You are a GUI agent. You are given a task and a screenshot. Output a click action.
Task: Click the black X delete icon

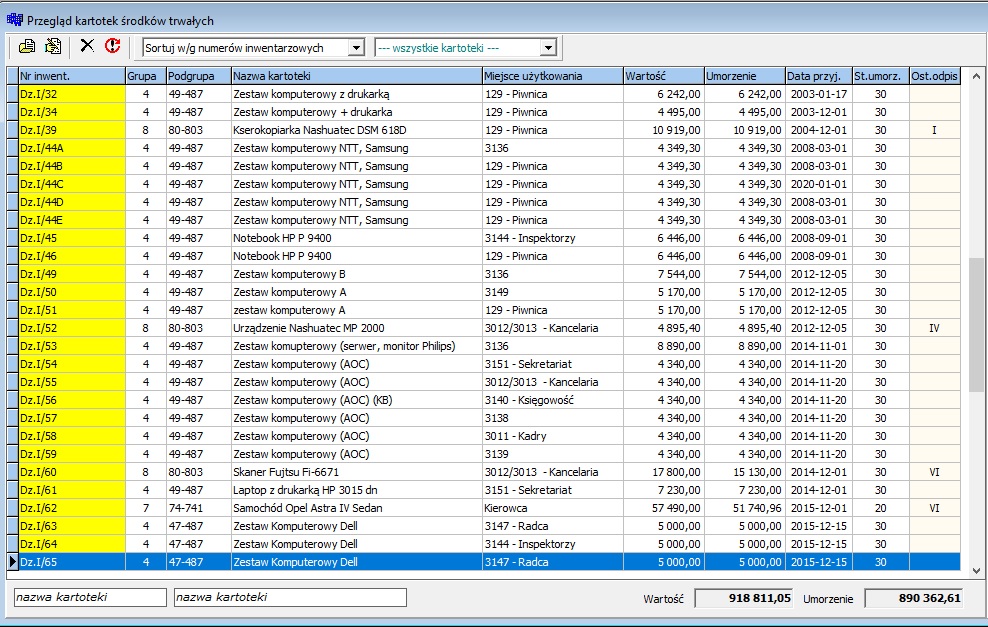(87, 45)
